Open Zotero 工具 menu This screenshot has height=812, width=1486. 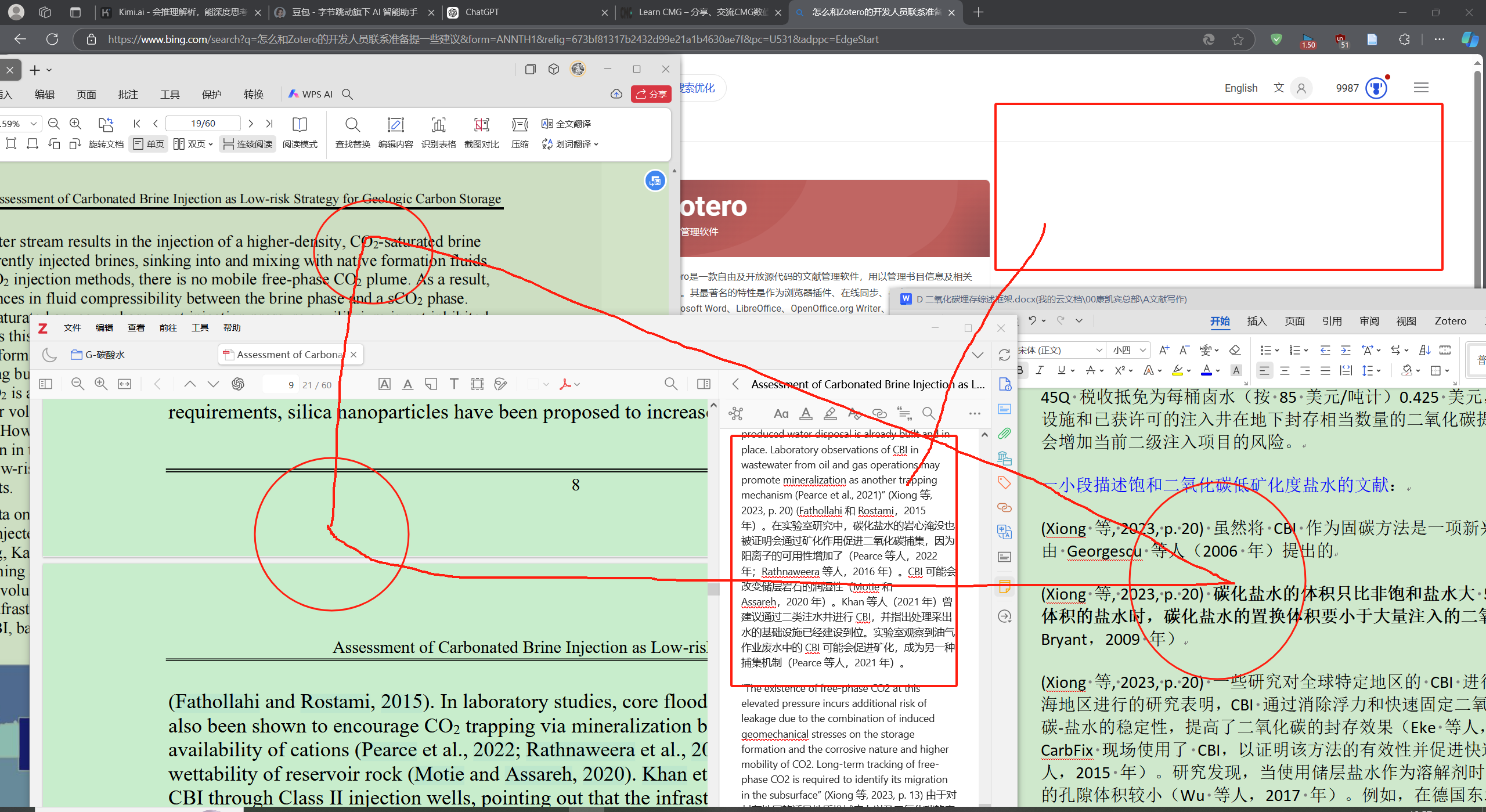click(200, 328)
